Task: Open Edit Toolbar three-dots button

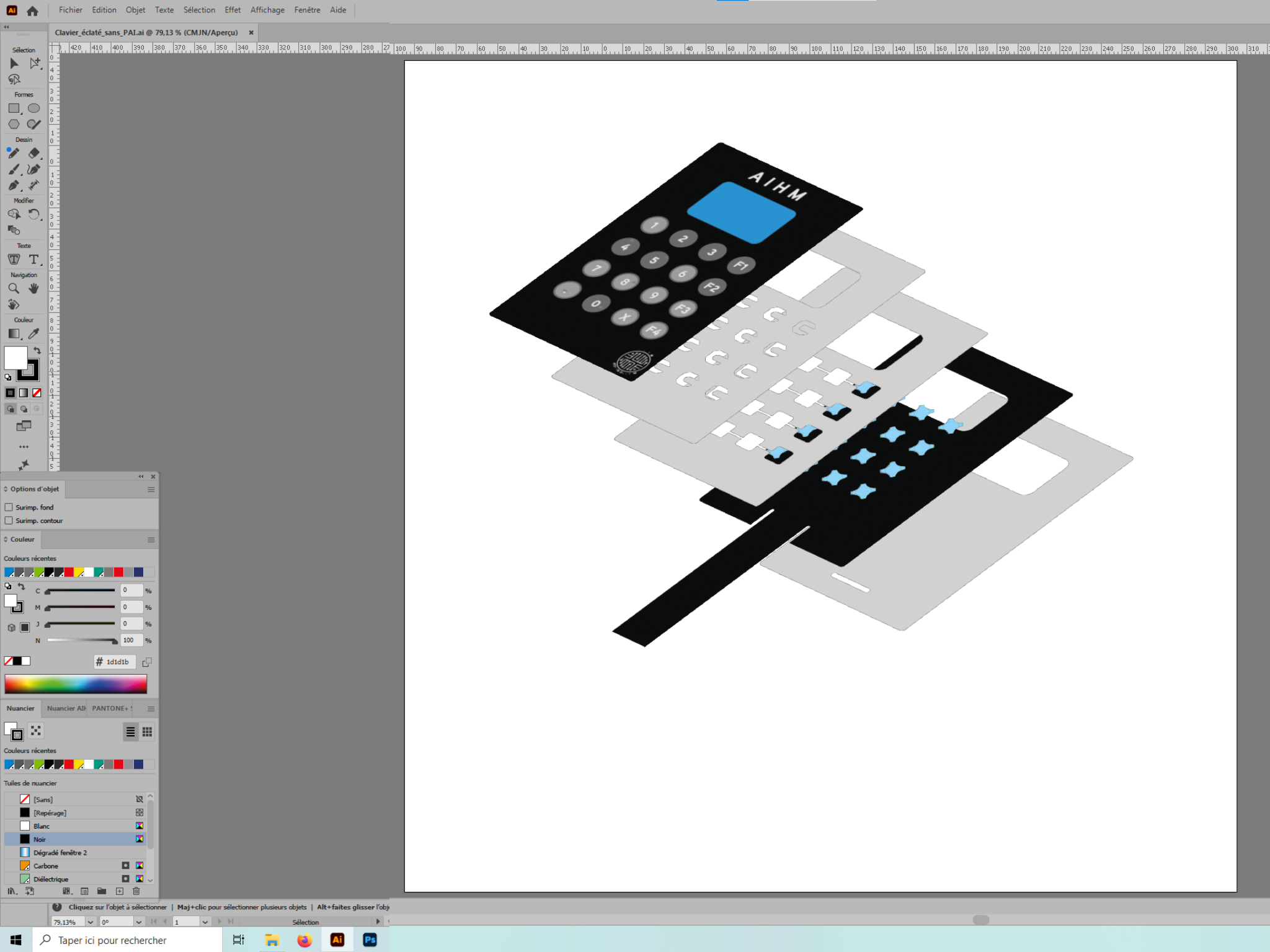Action: (24, 447)
